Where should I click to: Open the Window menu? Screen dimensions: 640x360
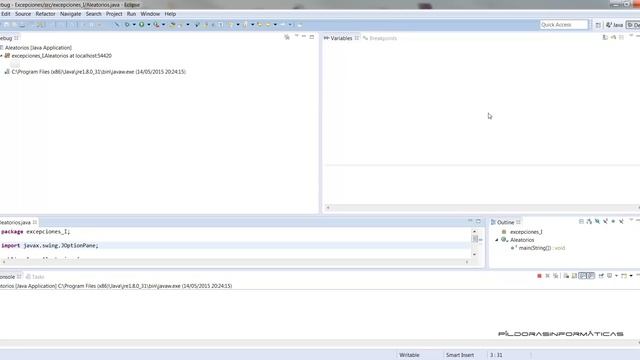click(x=150, y=14)
